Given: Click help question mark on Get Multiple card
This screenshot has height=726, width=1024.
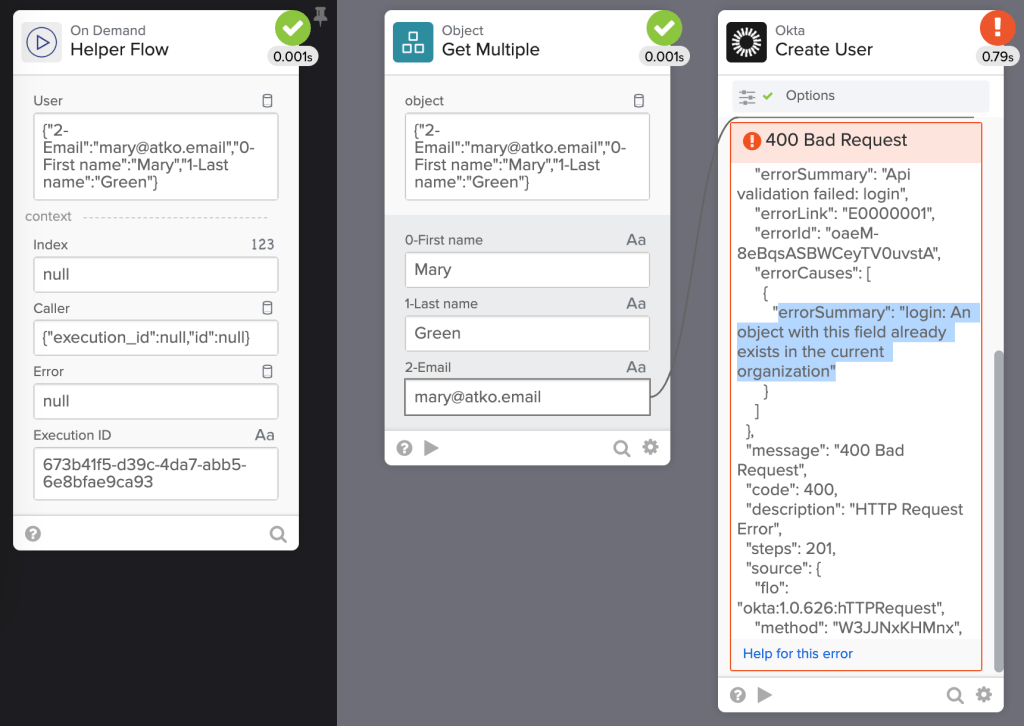Looking at the screenshot, I should (404, 448).
